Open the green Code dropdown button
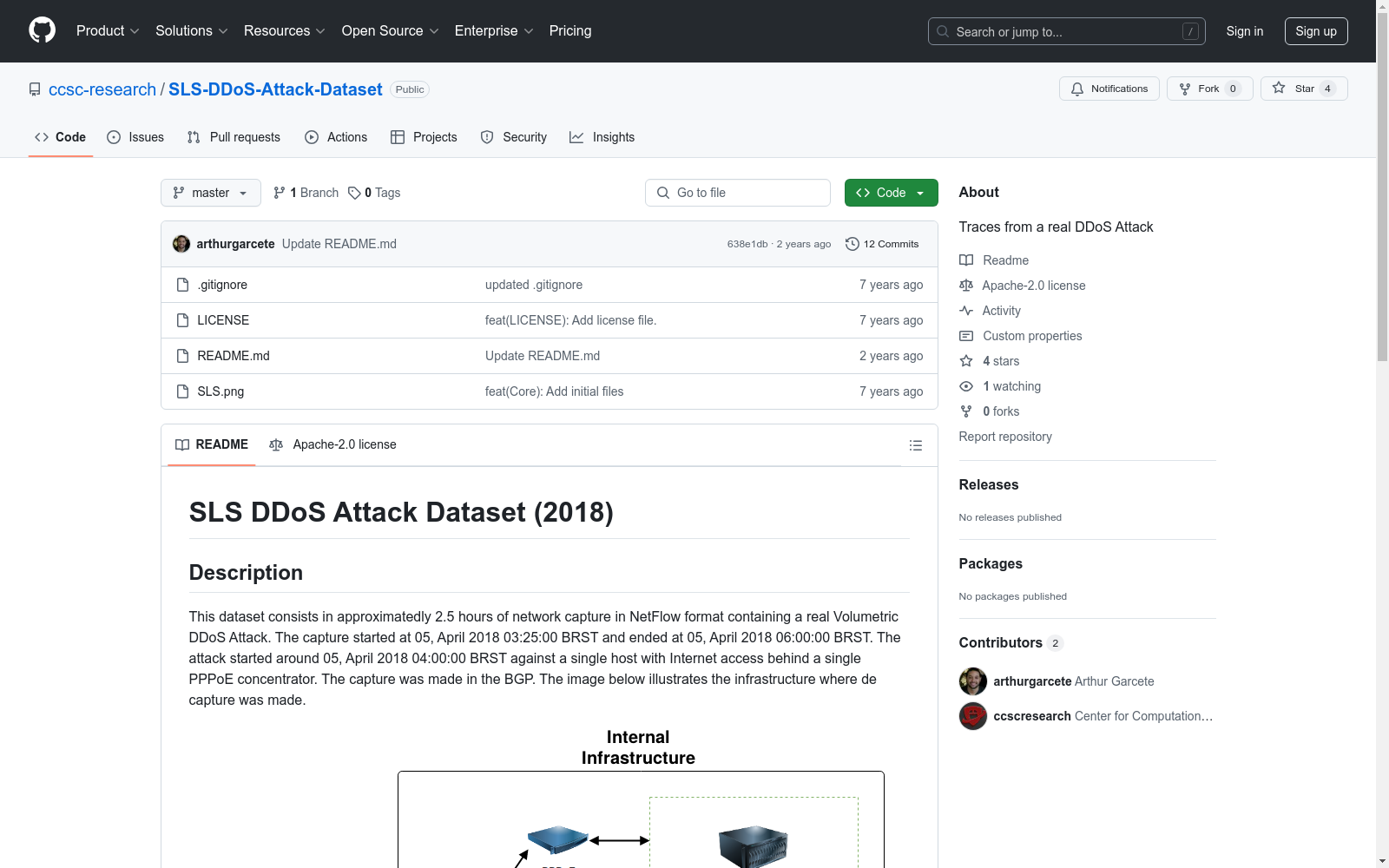 892,193
